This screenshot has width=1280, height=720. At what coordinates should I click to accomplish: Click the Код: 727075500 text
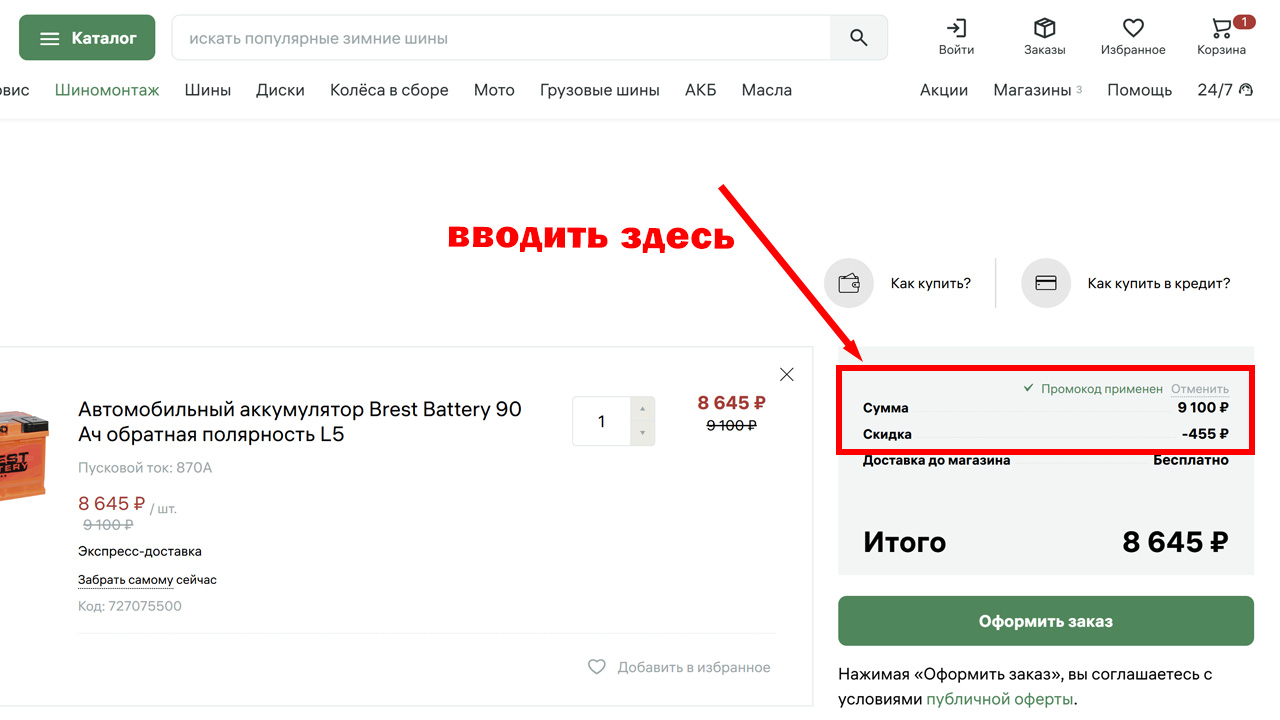pos(130,606)
